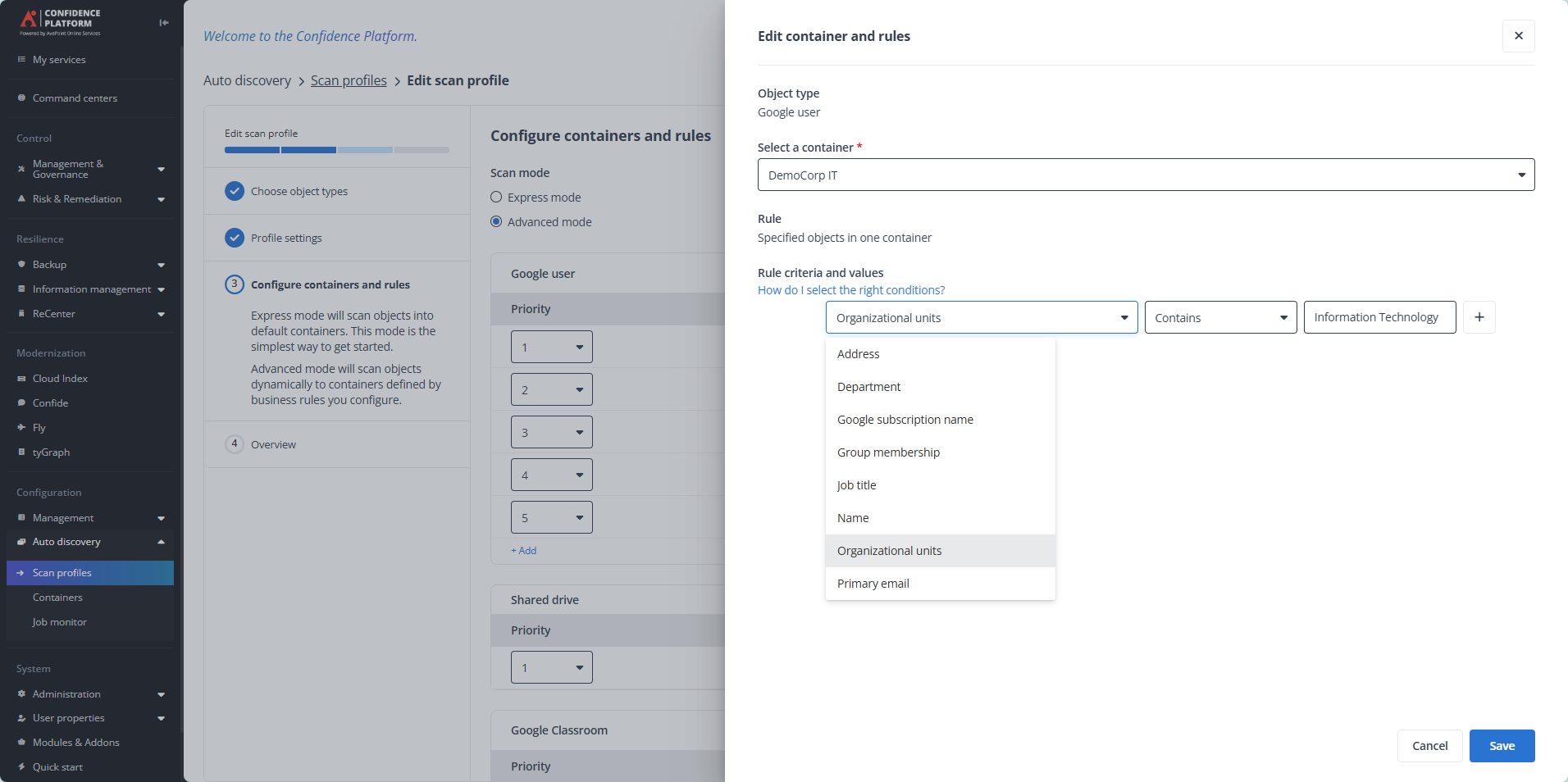Collapse the left navigation sidebar
Image resolution: width=1568 pixels, height=782 pixels.
[163, 22]
